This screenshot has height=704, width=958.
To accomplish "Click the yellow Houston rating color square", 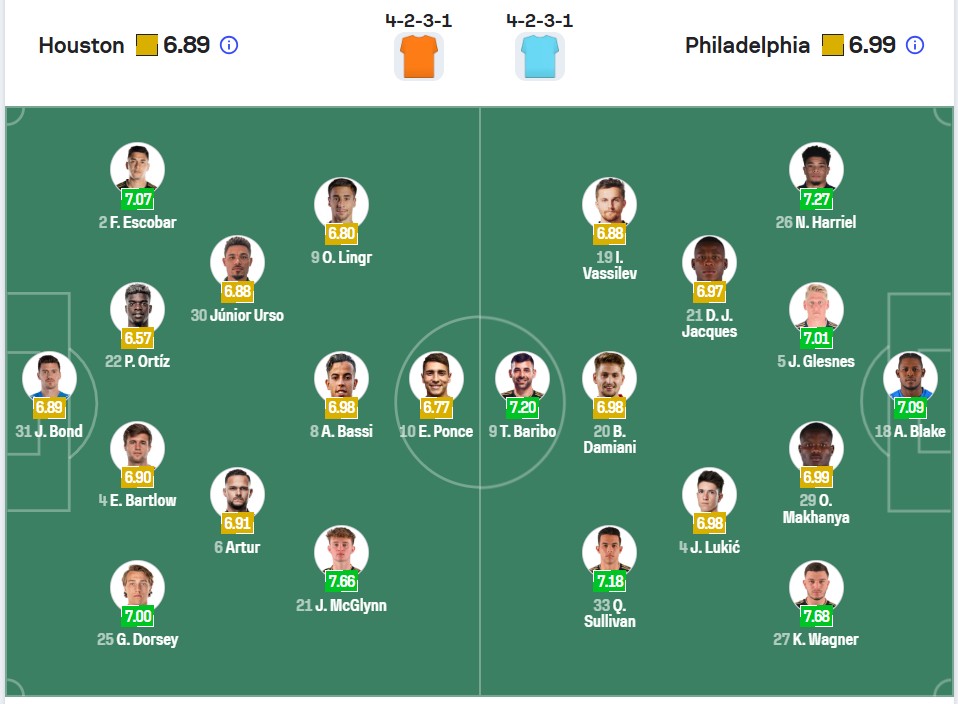I will (x=147, y=45).
